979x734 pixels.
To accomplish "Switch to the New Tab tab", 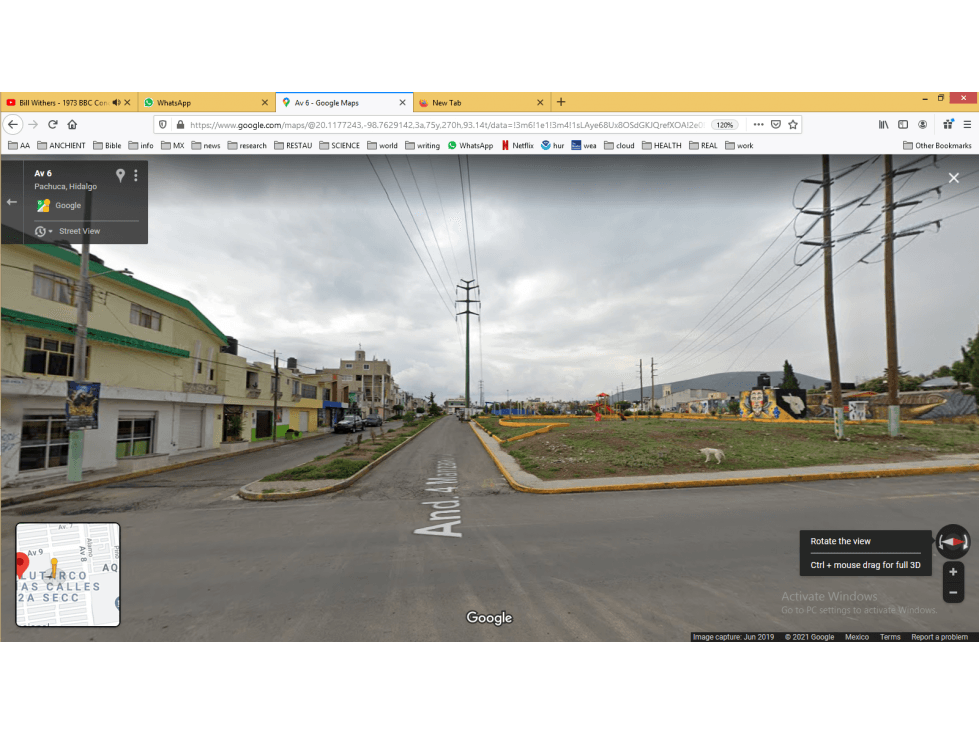I will (x=481, y=102).
